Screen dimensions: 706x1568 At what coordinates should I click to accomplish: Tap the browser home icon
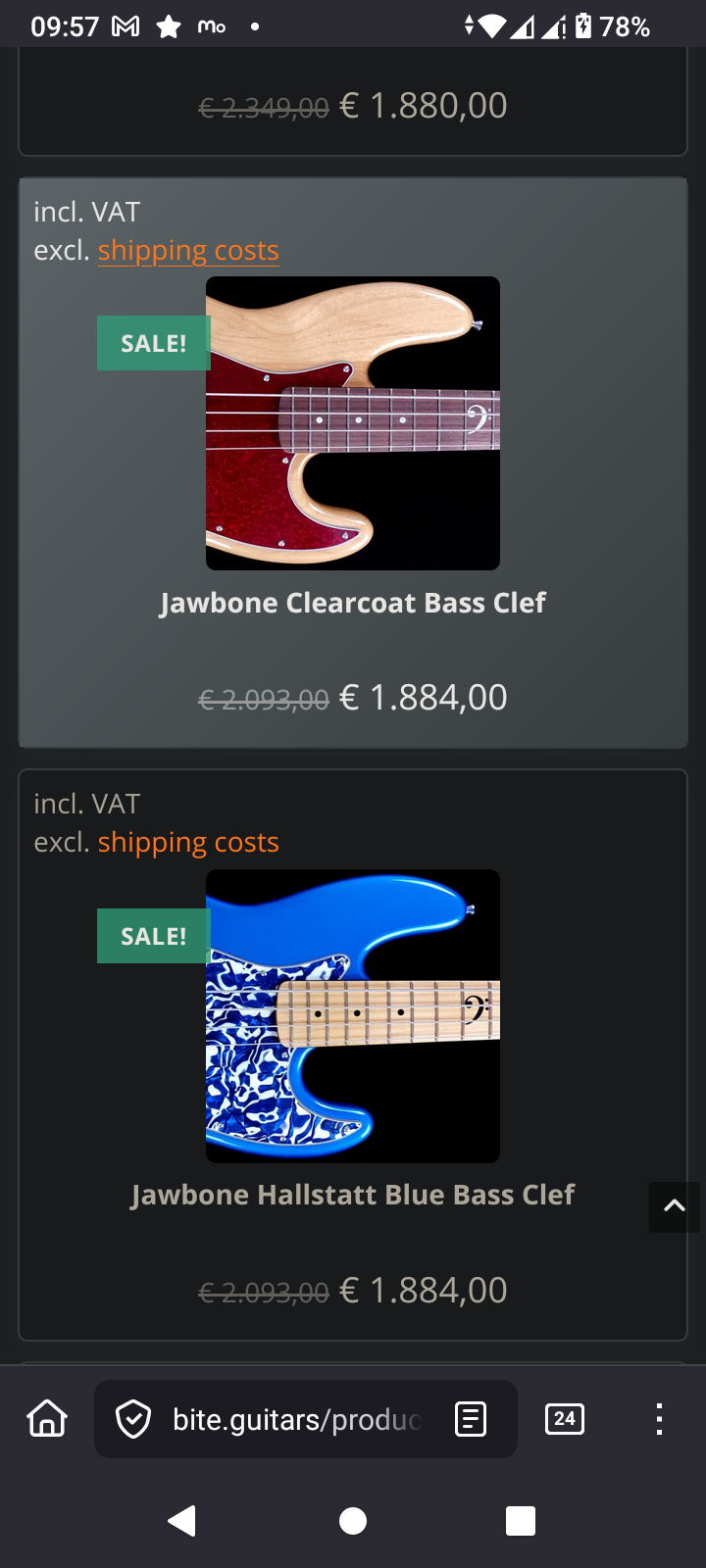coord(47,1418)
